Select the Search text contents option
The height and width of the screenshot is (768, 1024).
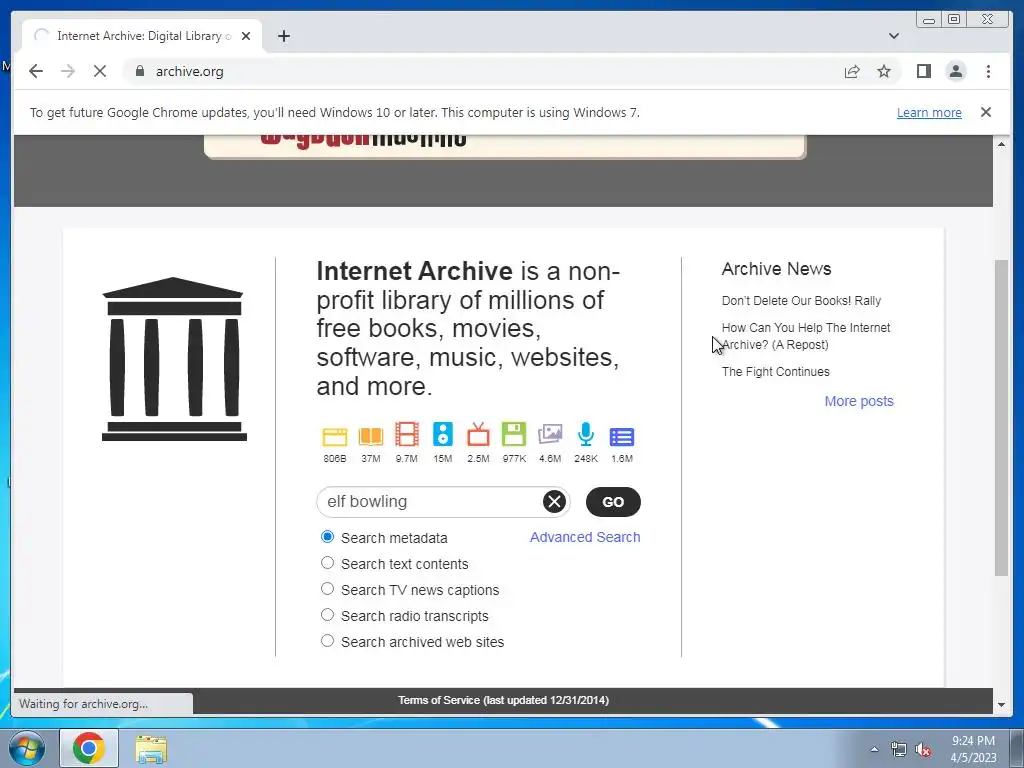327,563
